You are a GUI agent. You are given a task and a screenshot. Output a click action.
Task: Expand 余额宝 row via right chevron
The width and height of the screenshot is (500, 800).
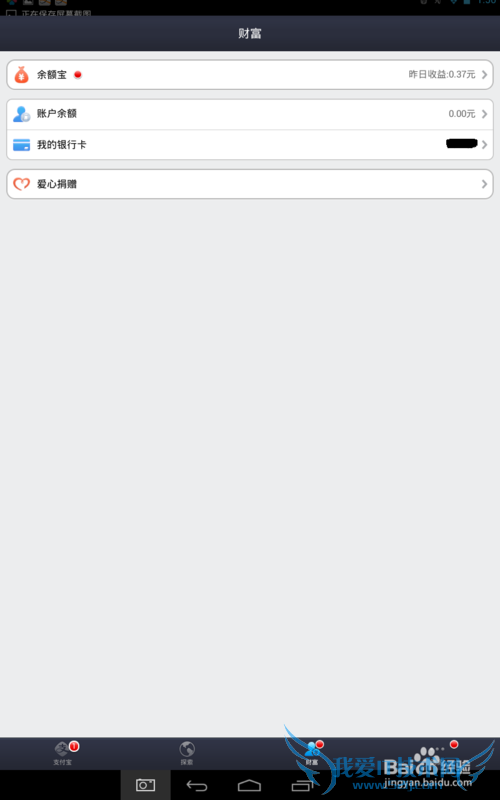pos(484,75)
